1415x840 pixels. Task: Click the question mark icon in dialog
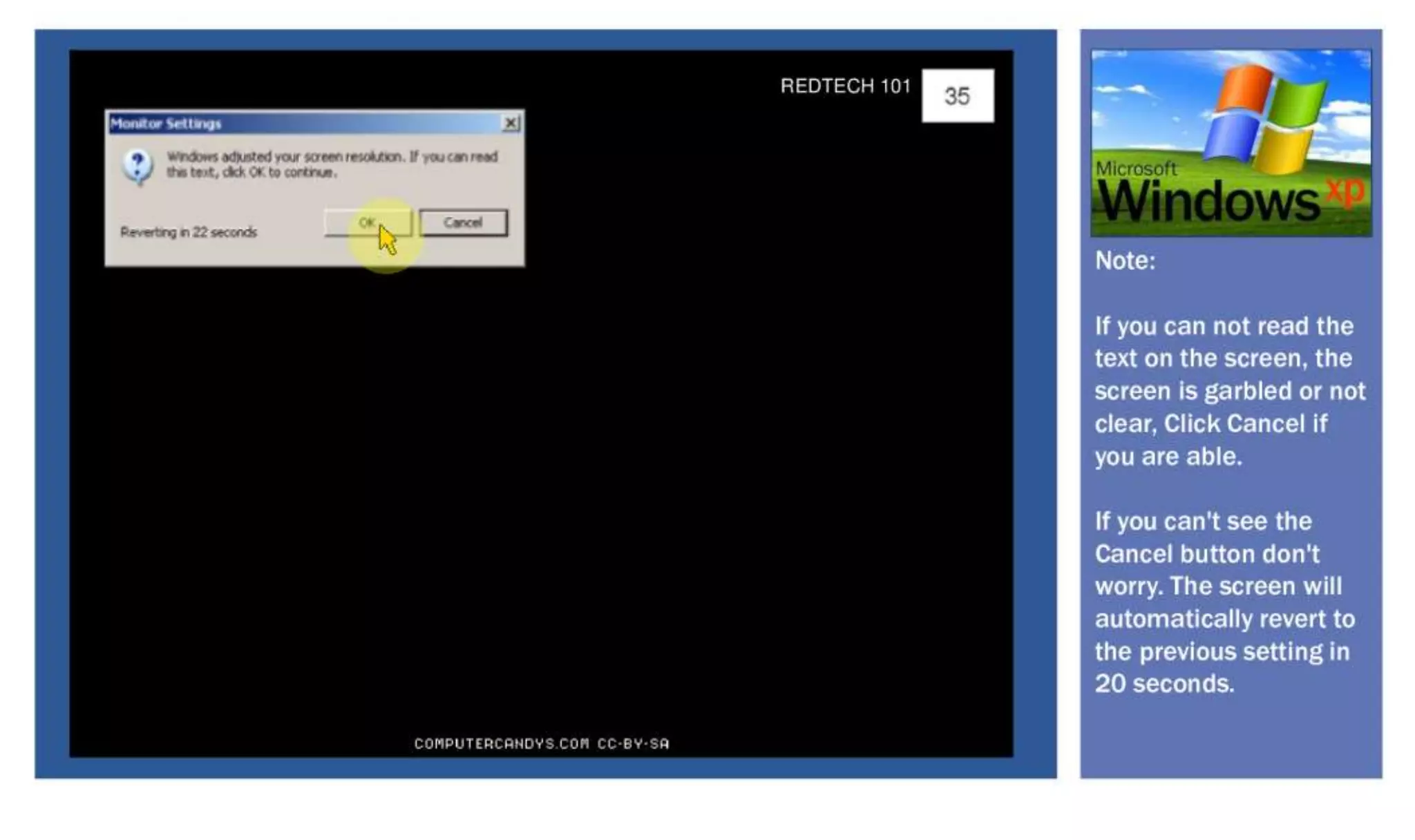click(x=137, y=166)
